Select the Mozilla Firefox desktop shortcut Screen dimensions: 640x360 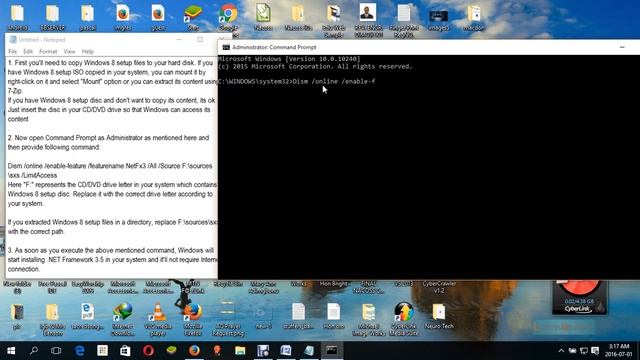(x=193, y=319)
